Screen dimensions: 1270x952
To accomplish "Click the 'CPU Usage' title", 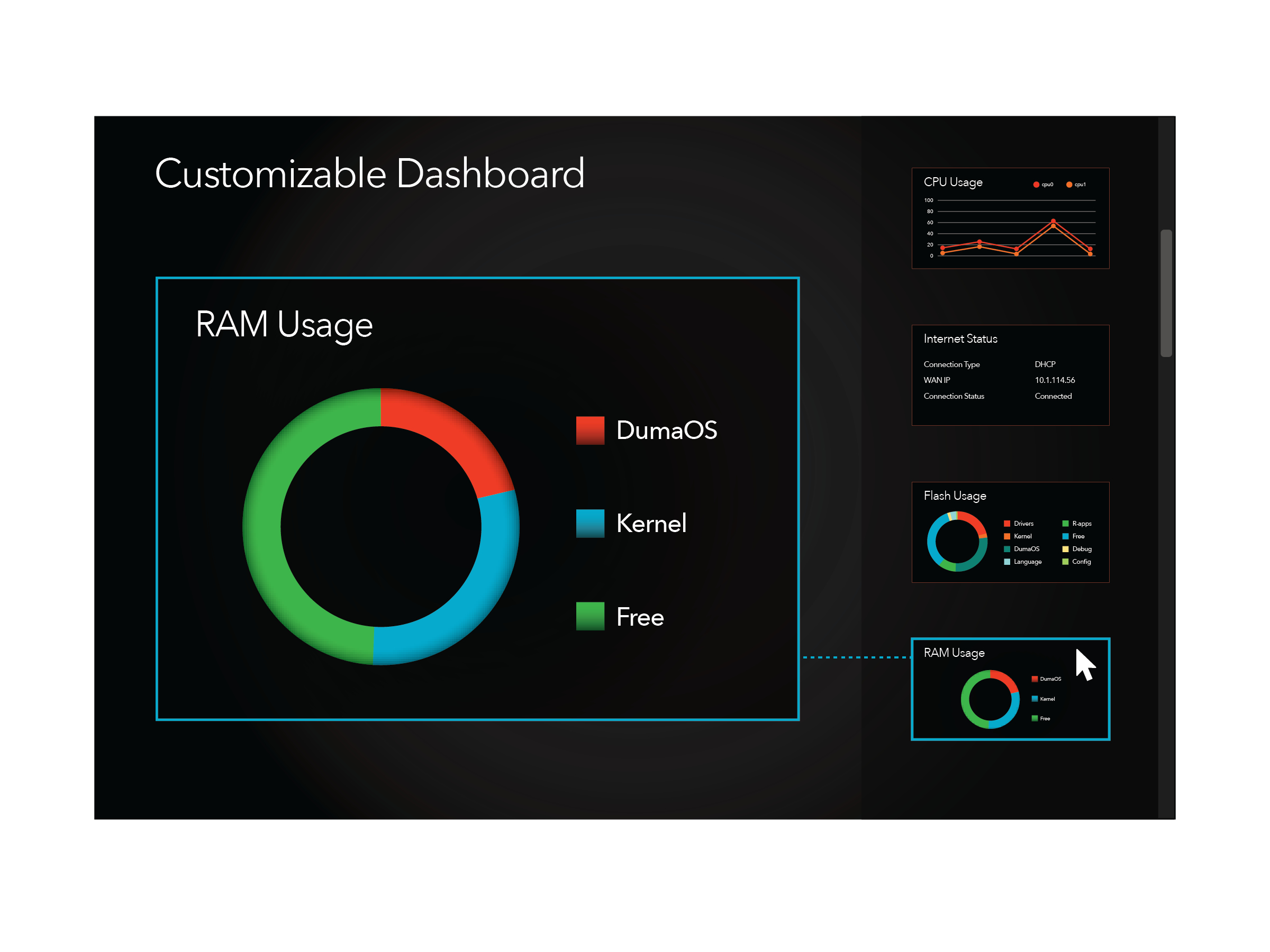I will click(x=953, y=182).
